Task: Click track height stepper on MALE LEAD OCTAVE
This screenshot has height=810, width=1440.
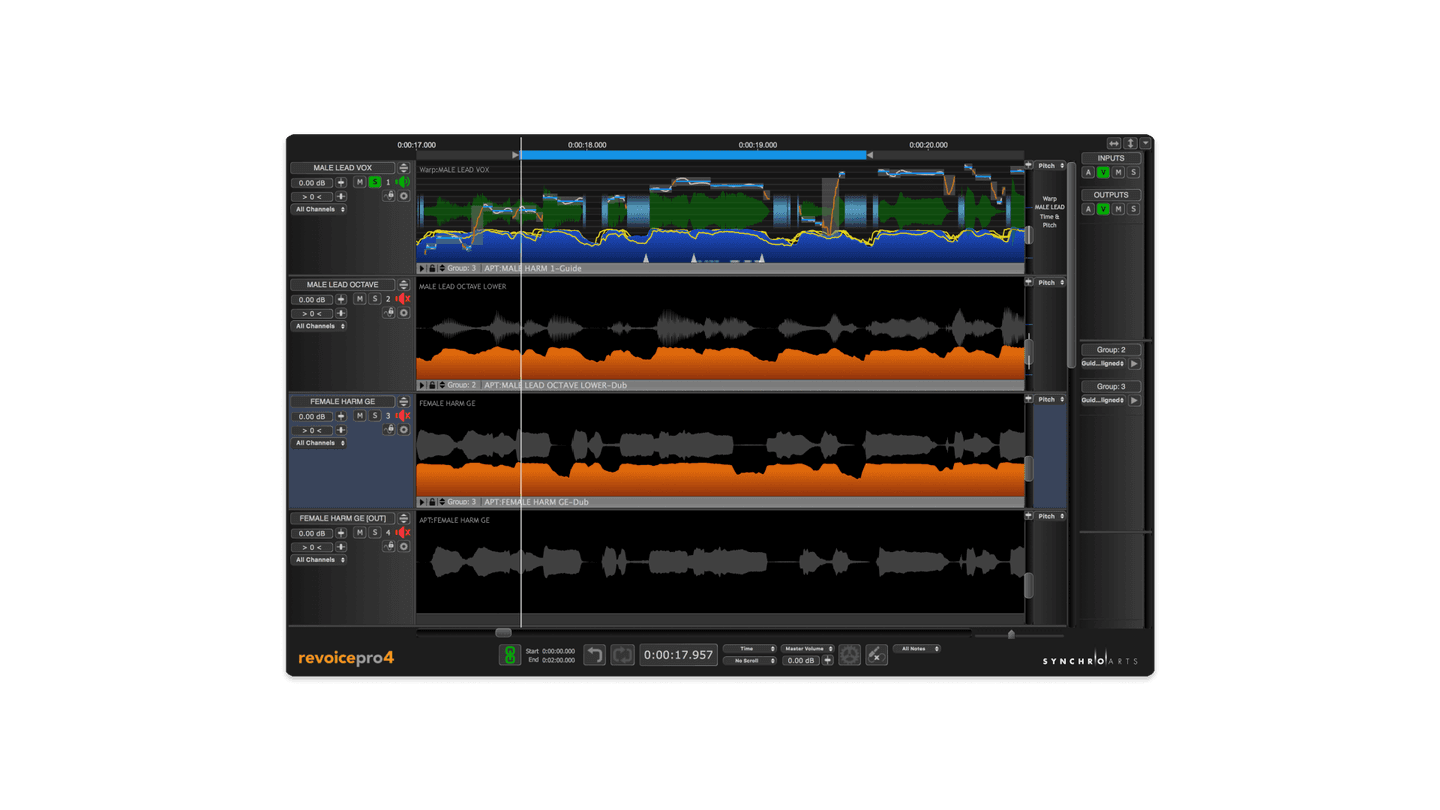Action: 404,285
